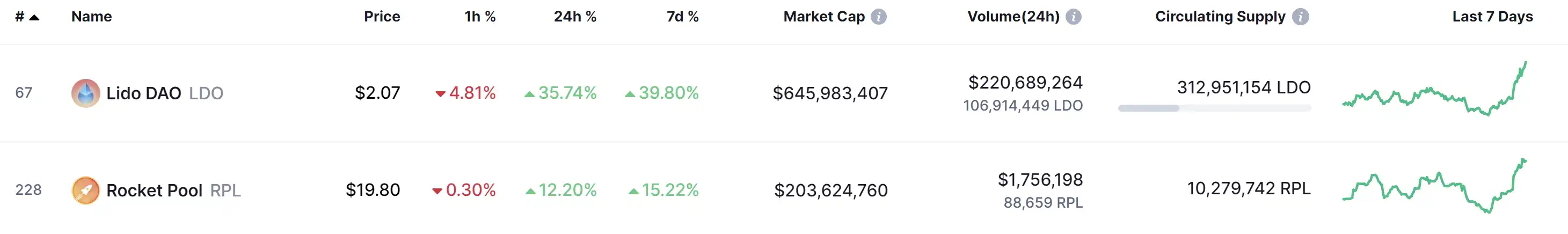Screen dimensions: 1568x234
Task: Open the Lido DAO coin page
Action: coord(144,93)
